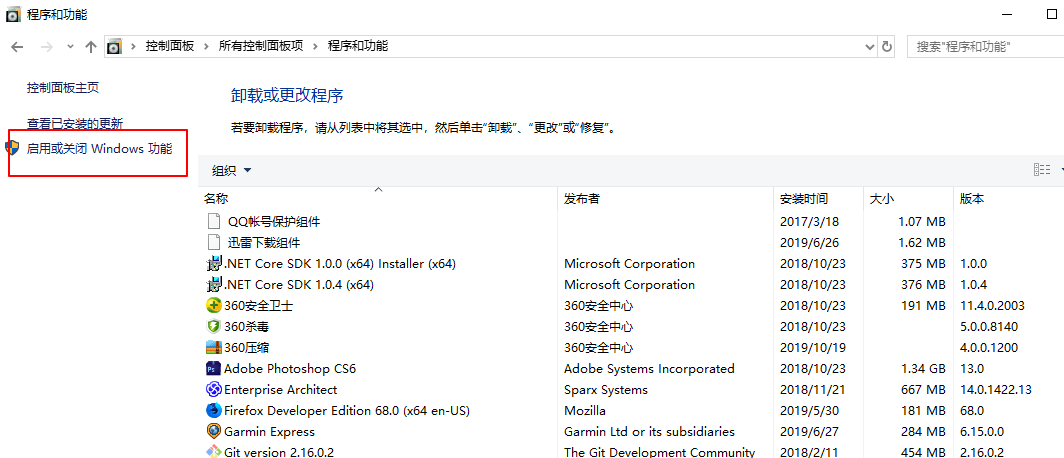Screen dimensions: 1064x458
Task: Click the 360安全卫士 program icon
Action: pos(213,305)
